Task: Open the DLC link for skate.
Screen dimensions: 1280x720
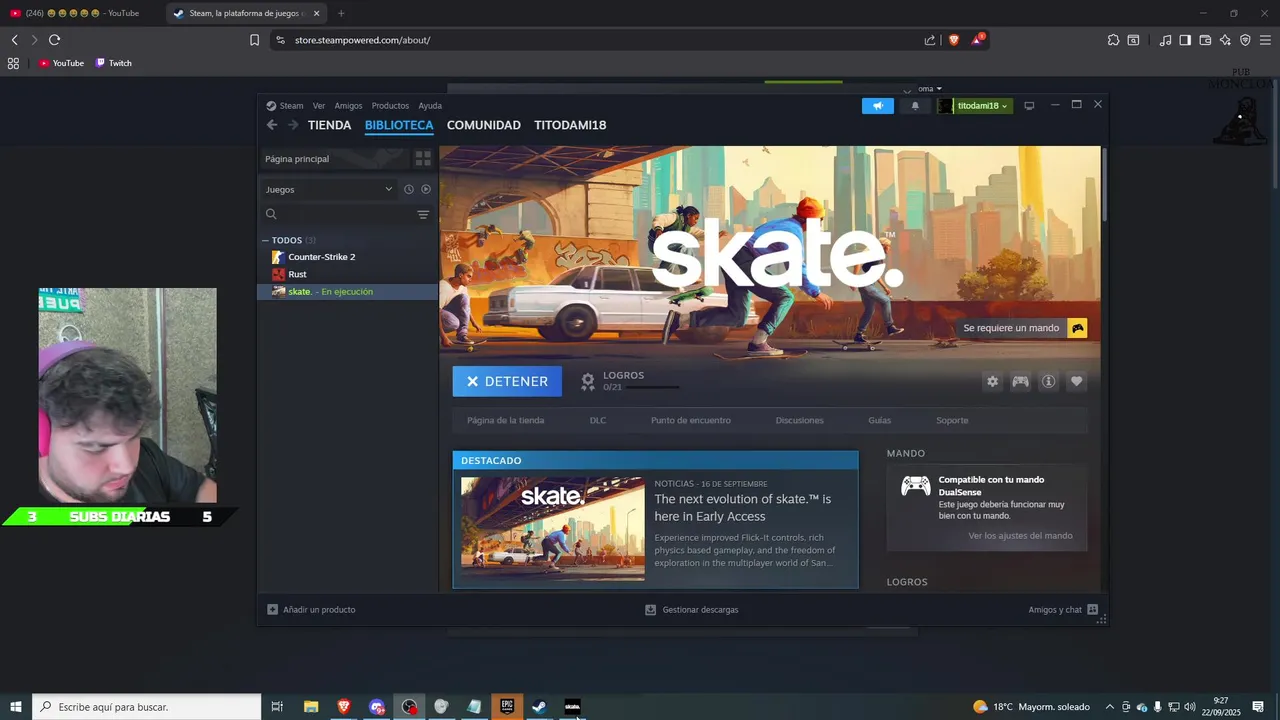Action: pos(598,420)
